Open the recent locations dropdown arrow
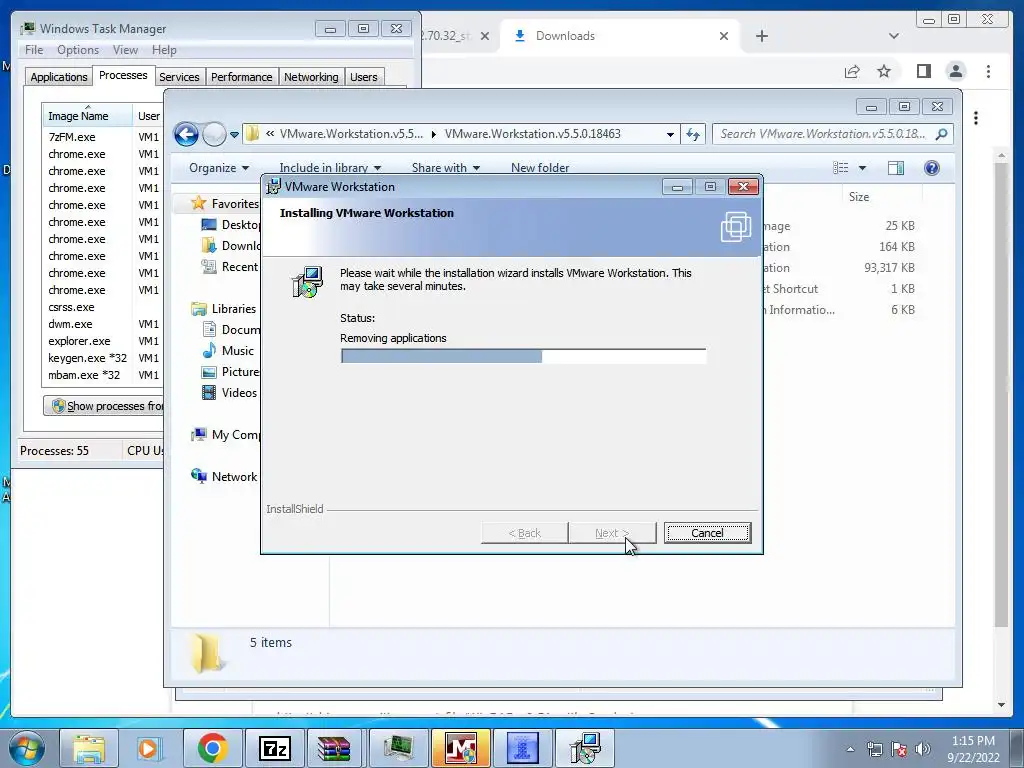 [234, 135]
